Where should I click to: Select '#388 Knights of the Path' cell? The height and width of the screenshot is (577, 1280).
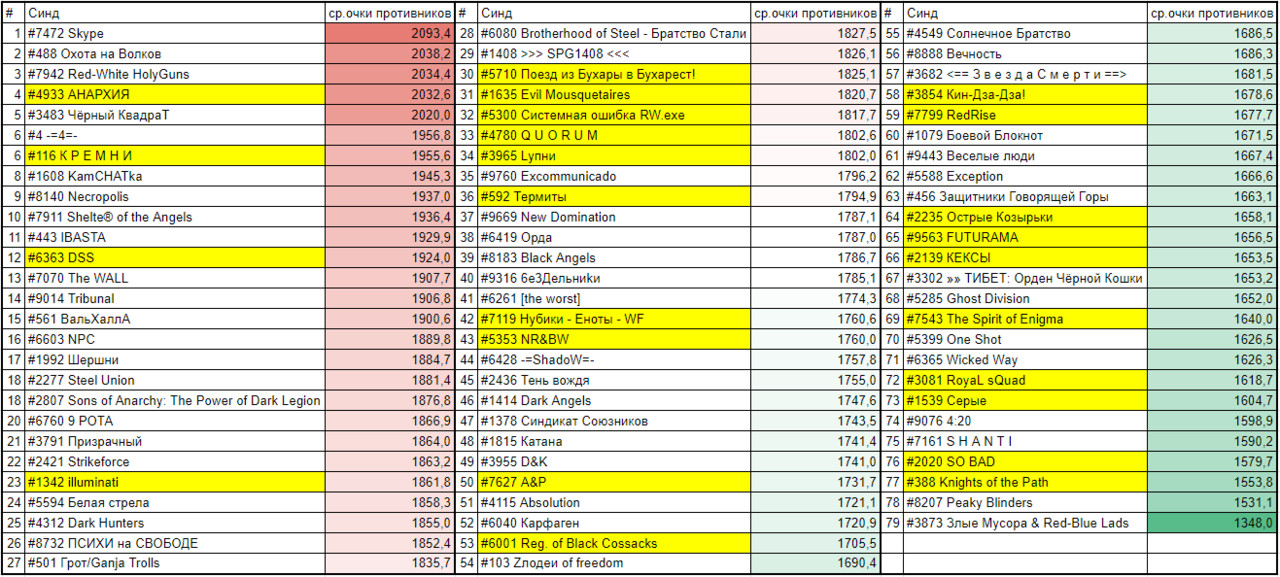point(1025,482)
